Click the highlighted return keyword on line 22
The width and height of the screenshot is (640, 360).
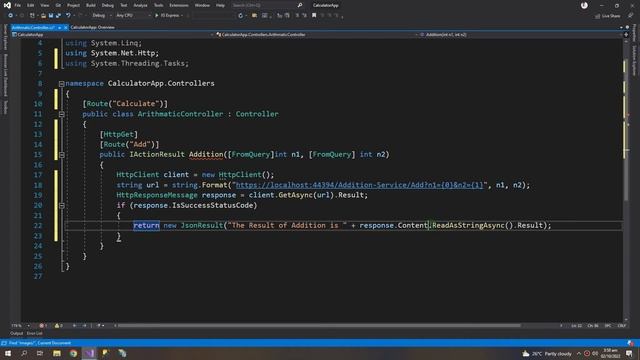click(146, 225)
